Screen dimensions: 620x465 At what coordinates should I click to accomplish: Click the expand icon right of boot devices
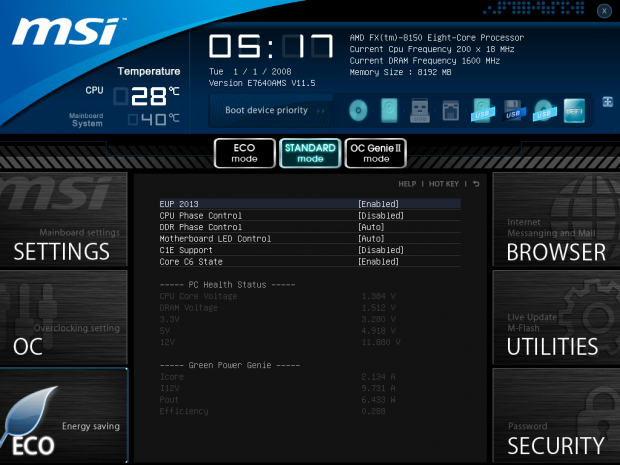607,102
